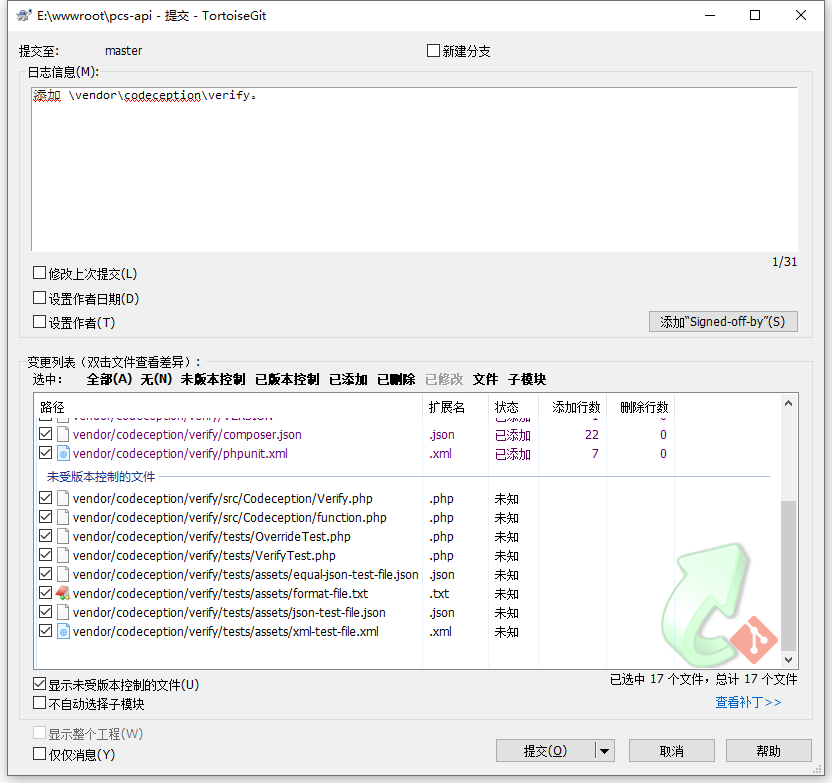Click the 帮助 help button
The height and width of the screenshot is (783, 832).
pyautogui.click(x=768, y=751)
